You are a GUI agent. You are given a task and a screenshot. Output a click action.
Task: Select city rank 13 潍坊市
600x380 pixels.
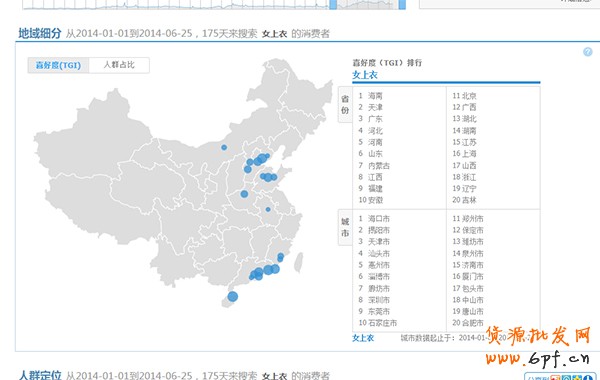pos(468,241)
